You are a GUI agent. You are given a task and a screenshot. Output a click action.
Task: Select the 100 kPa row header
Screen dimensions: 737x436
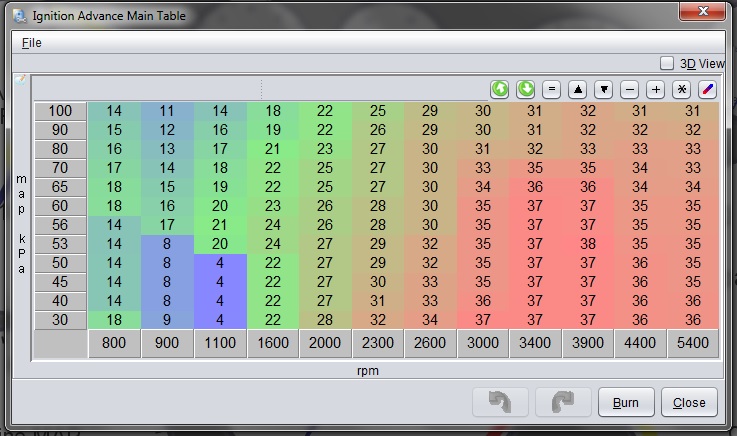(x=61, y=111)
